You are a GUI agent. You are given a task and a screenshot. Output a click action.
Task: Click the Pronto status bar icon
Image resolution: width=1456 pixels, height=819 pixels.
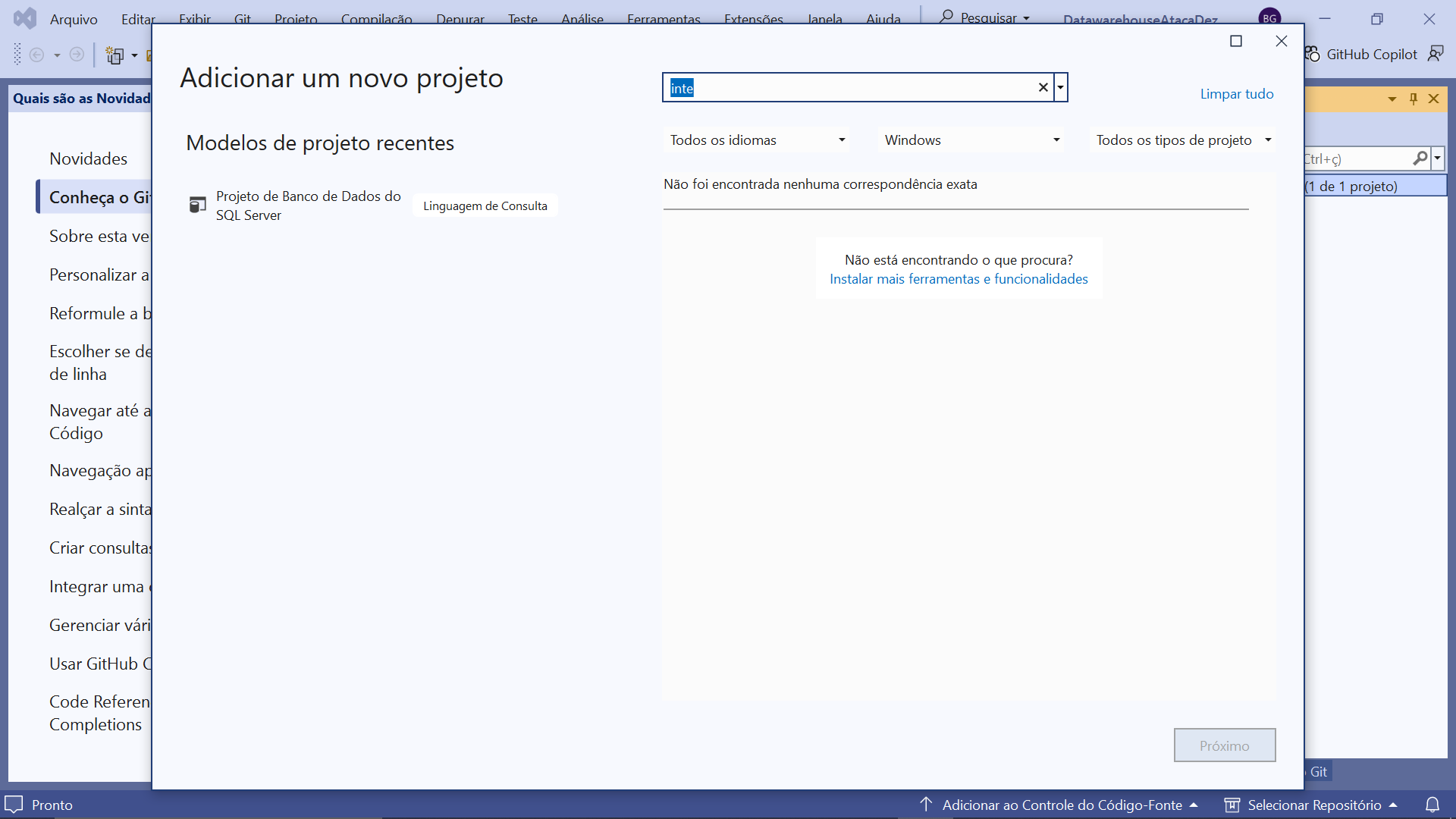14,805
